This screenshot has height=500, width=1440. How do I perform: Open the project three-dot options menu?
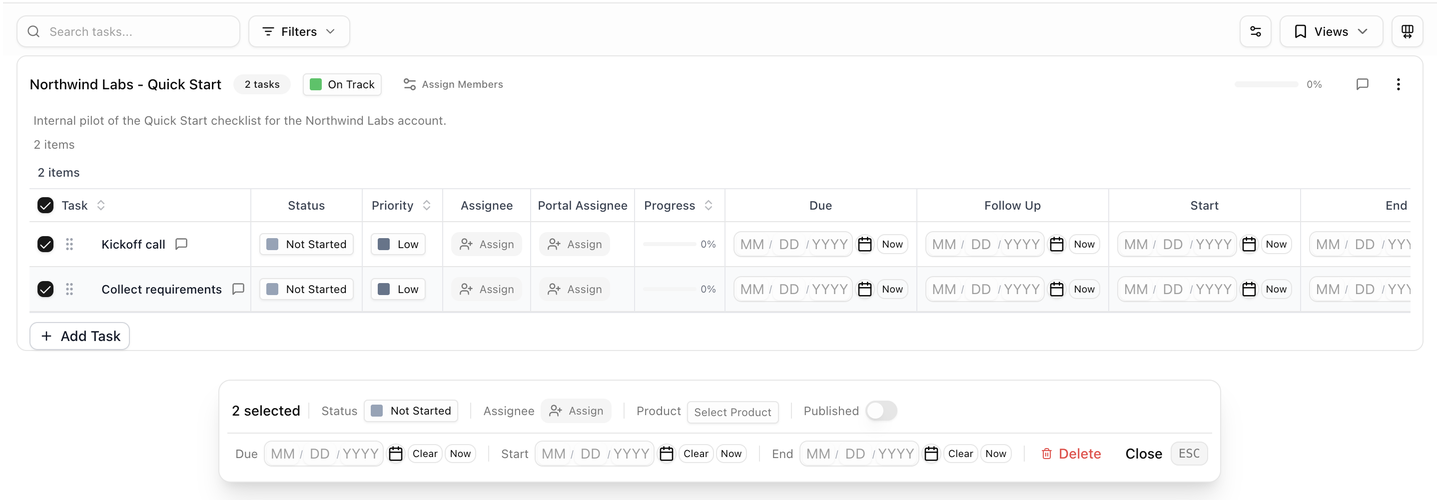pyautogui.click(x=1398, y=84)
